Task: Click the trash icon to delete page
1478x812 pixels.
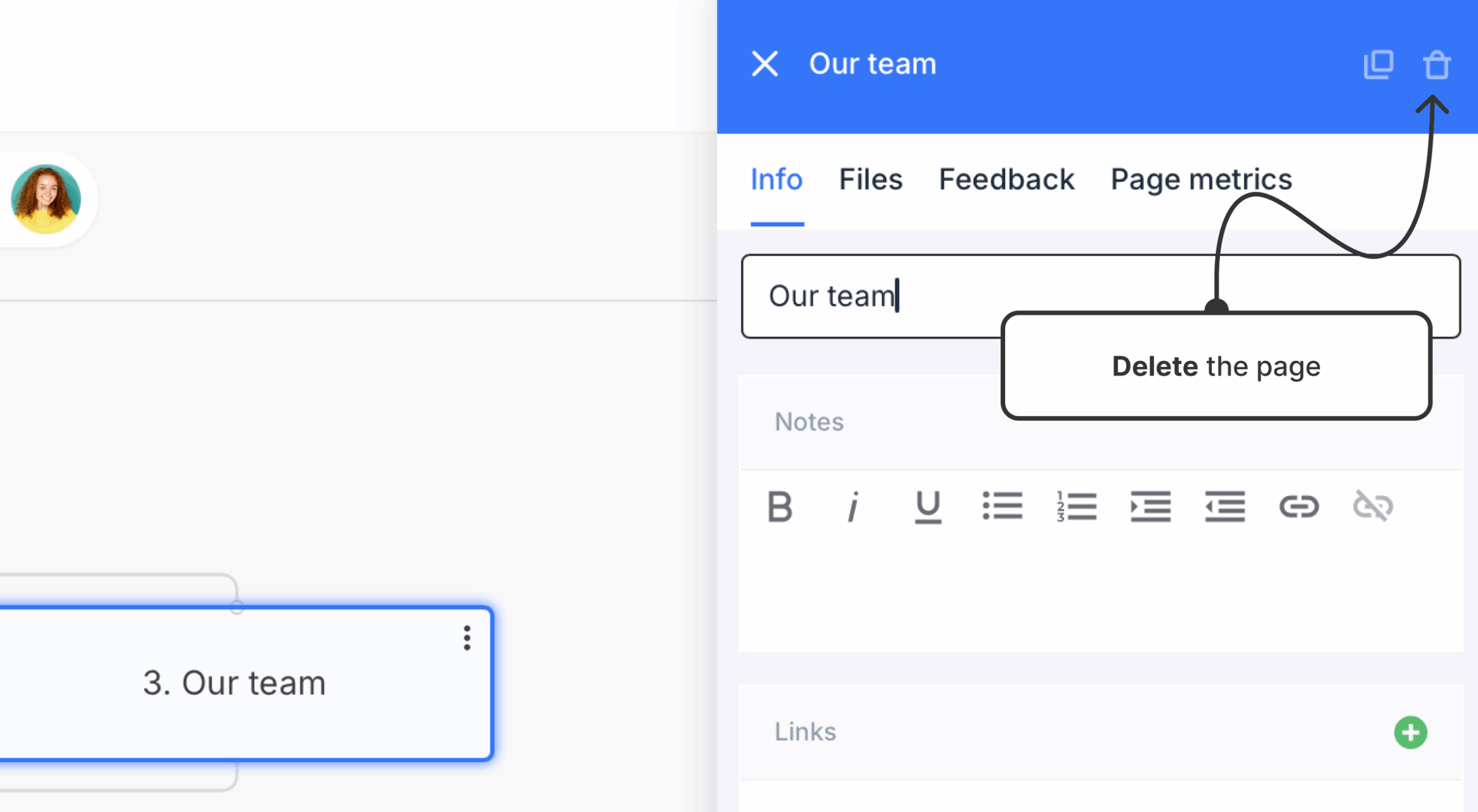Action: (x=1436, y=65)
